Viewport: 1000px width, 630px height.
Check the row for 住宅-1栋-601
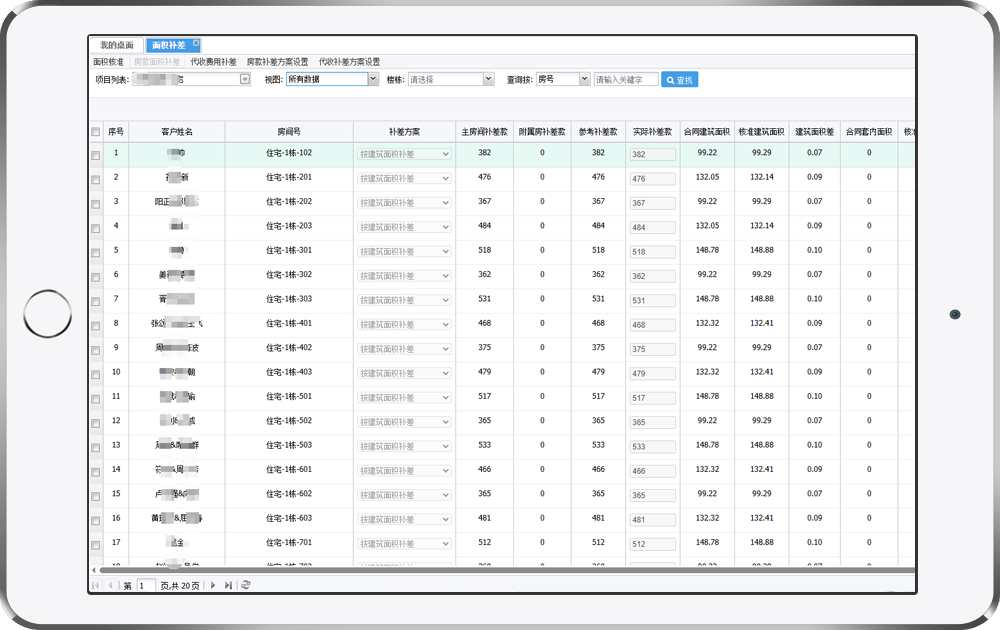96,472
